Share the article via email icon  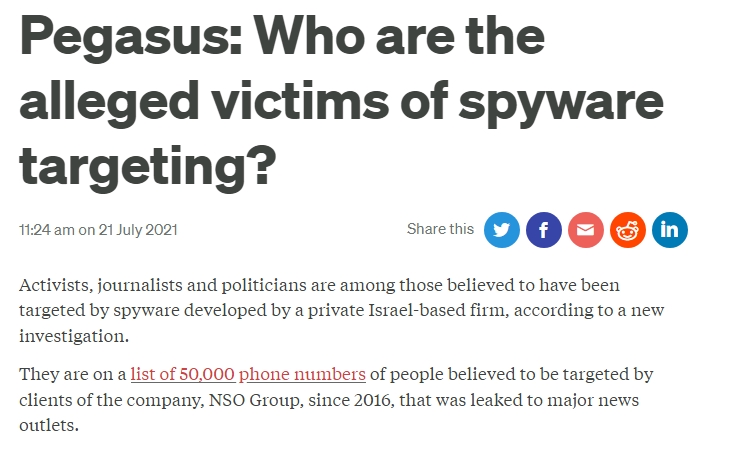pyautogui.click(x=586, y=230)
